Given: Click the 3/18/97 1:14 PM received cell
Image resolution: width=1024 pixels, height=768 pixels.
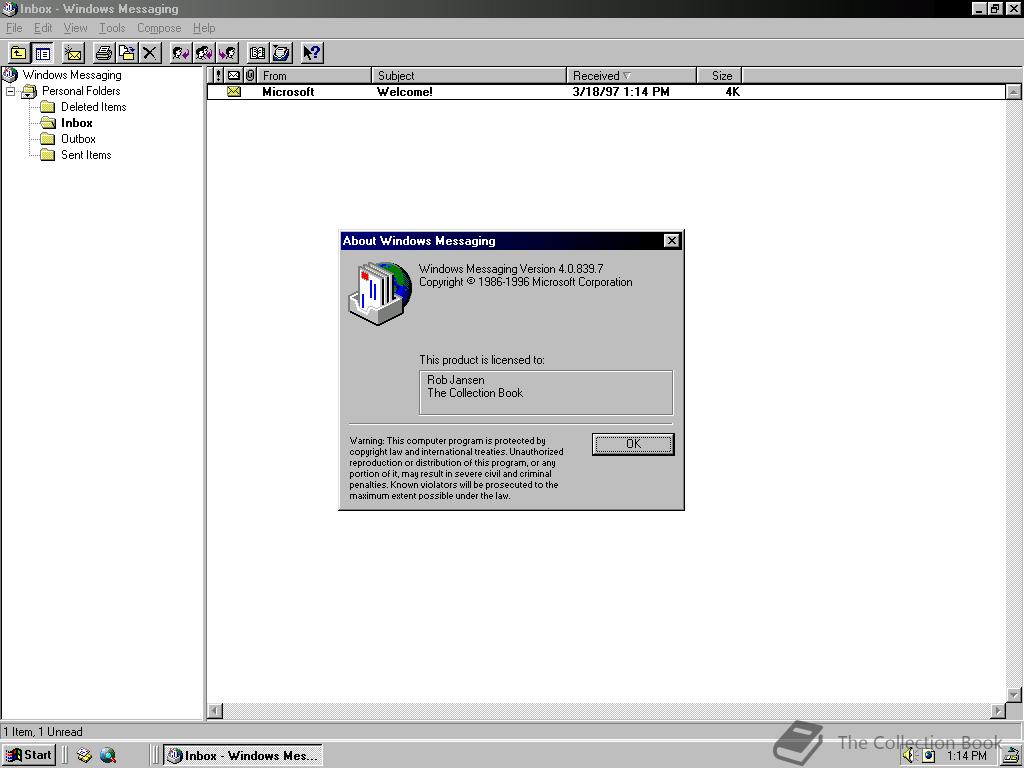Looking at the screenshot, I should point(621,92).
